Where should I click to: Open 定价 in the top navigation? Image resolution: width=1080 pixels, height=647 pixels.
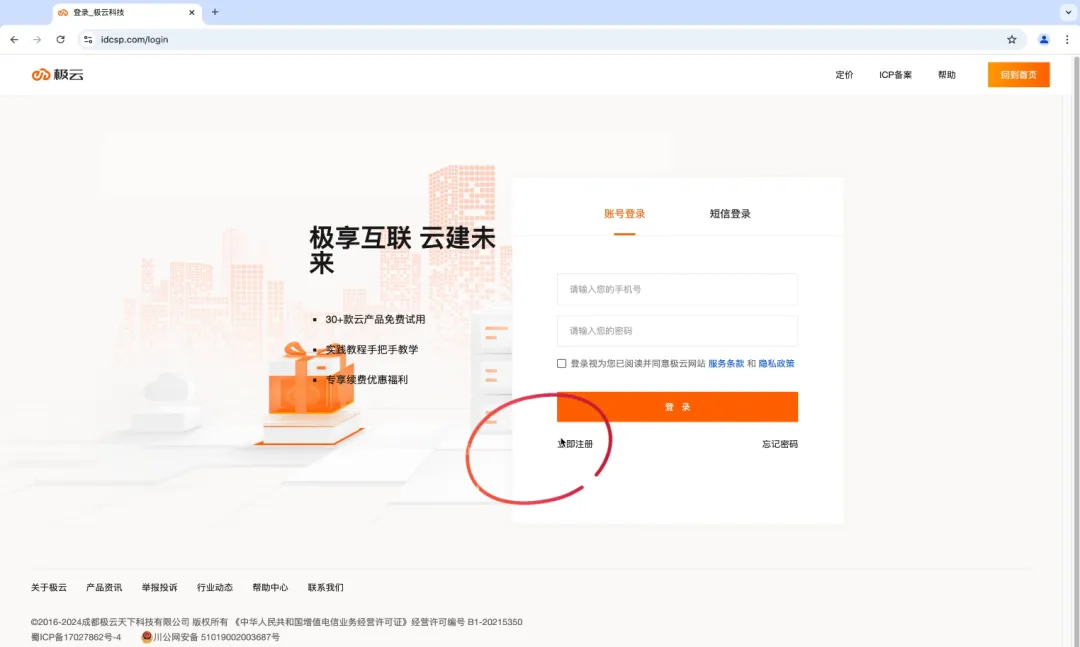844,74
